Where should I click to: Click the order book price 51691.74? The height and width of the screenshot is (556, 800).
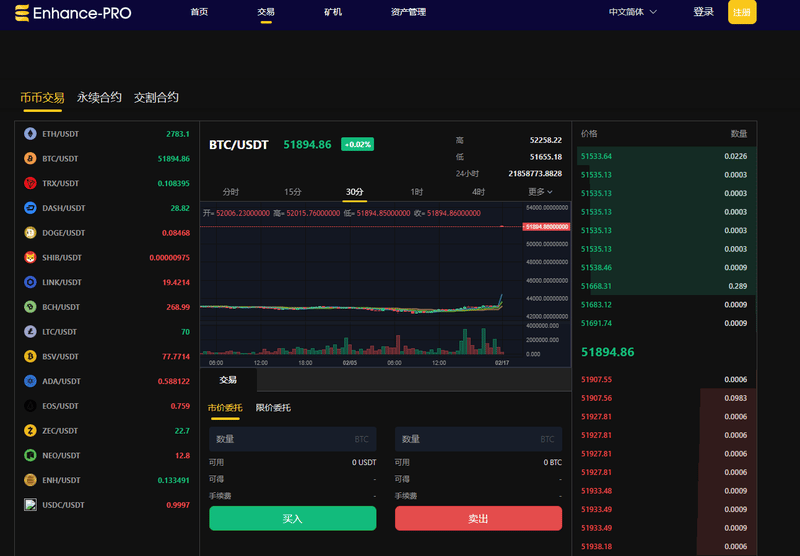click(596, 323)
